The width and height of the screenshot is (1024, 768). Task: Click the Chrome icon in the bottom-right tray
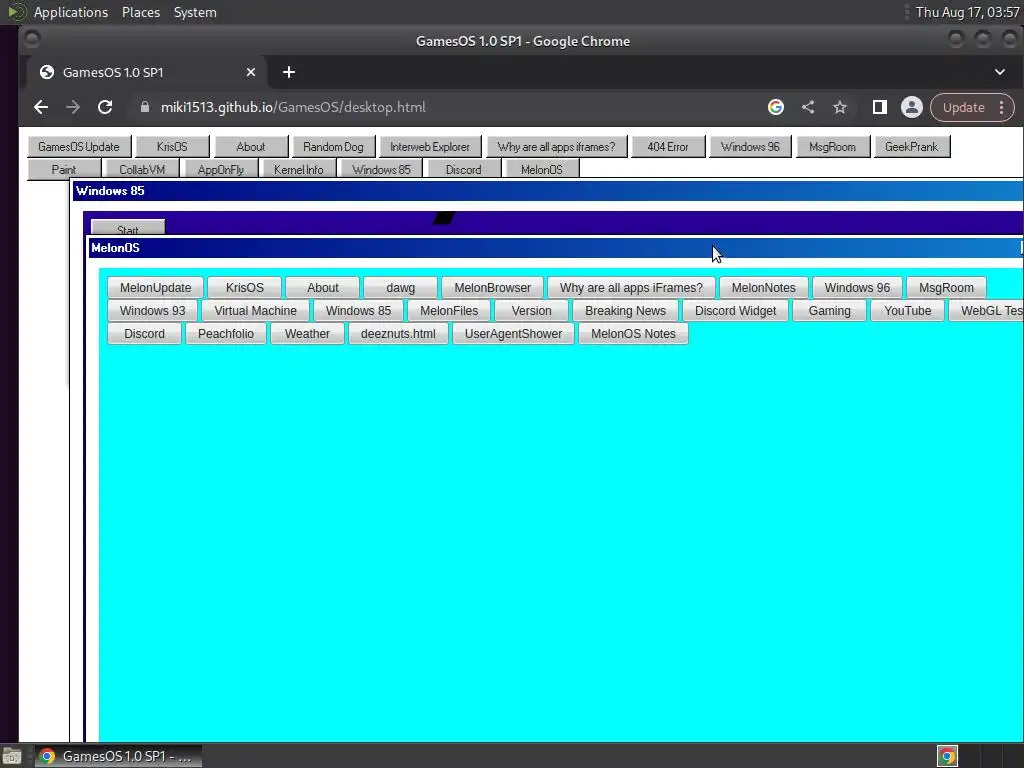point(948,756)
